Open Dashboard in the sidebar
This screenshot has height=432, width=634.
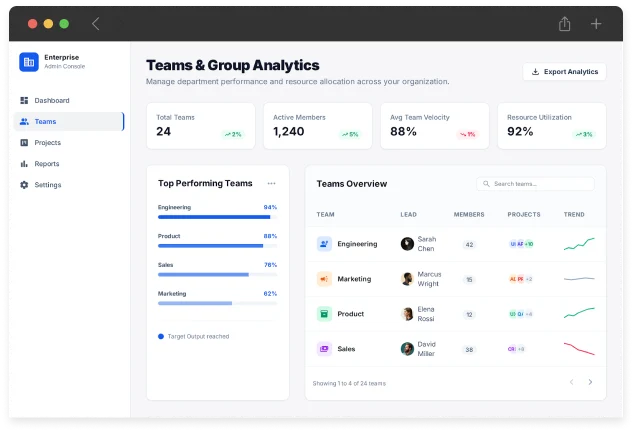[x=51, y=101]
